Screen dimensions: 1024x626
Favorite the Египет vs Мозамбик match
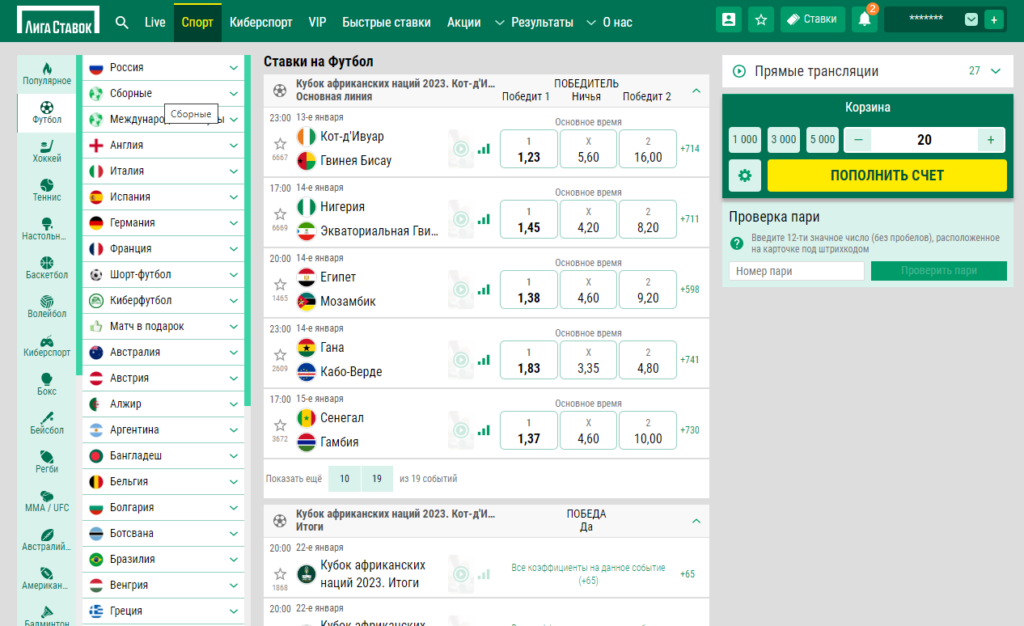pyautogui.click(x=280, y=285)
